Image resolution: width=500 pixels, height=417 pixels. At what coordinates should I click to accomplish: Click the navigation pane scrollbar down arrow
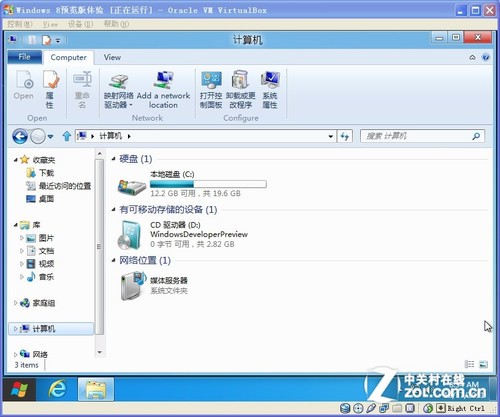point(99,352)
